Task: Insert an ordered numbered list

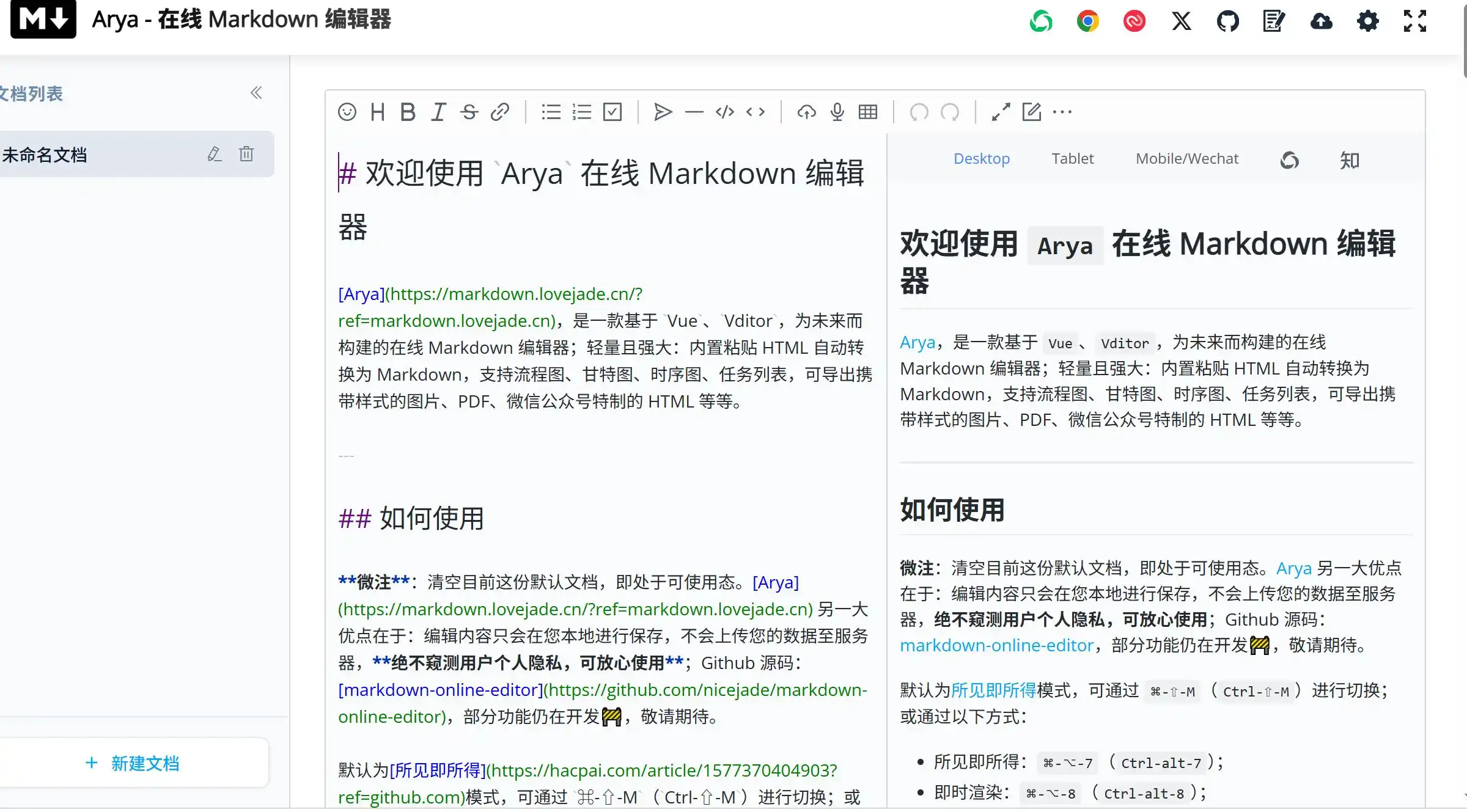Action: click(581, 112)
